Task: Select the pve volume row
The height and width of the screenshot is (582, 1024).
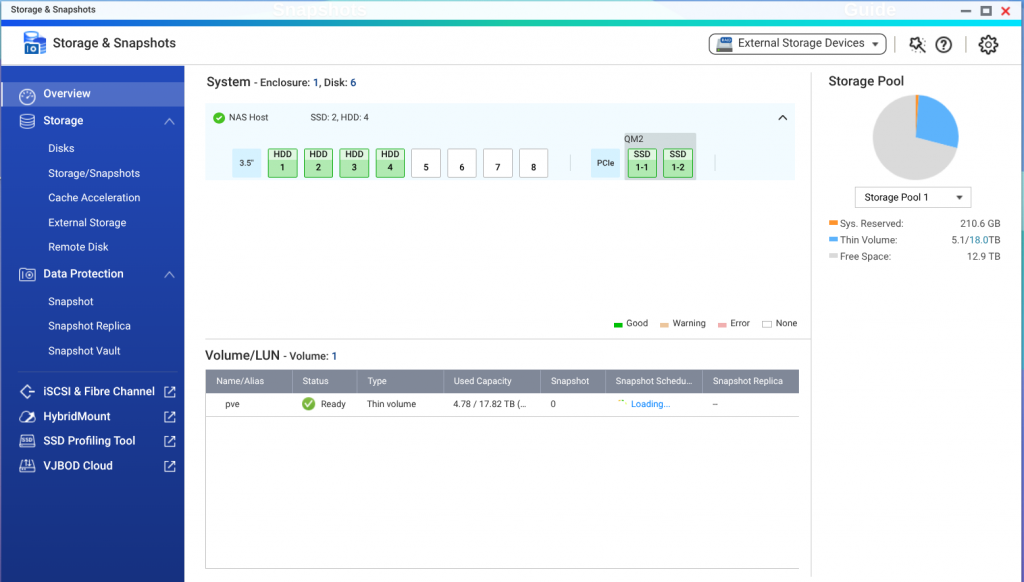Action: tap(502, 404)
